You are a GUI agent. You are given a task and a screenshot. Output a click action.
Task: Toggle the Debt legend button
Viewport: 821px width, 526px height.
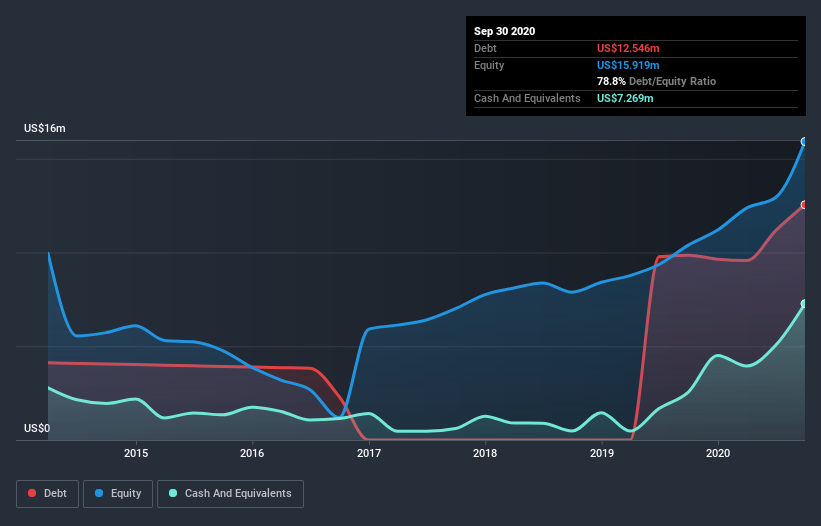click(47, 494)
